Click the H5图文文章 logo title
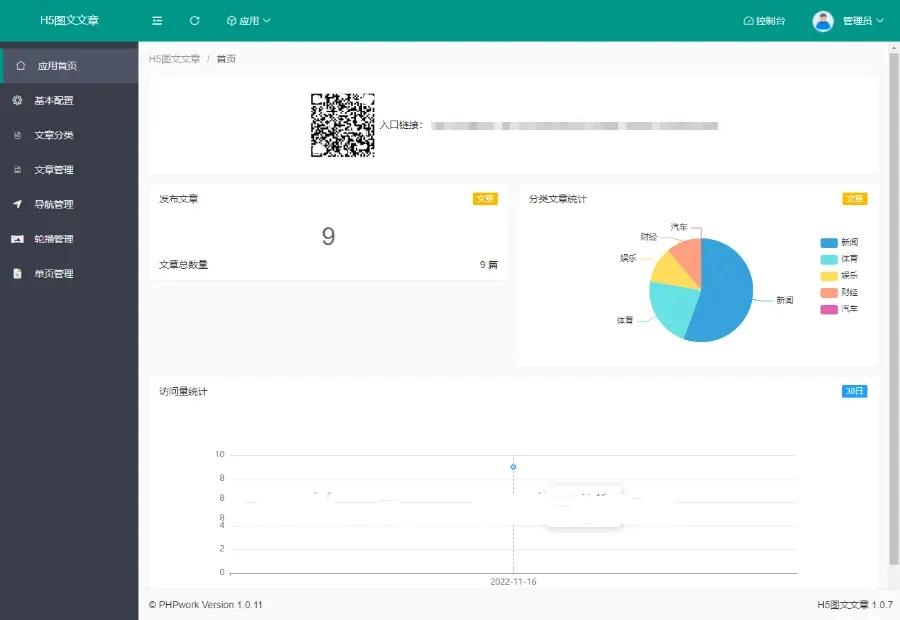Viewport: 900px width, 620px height. click(69, 20)
